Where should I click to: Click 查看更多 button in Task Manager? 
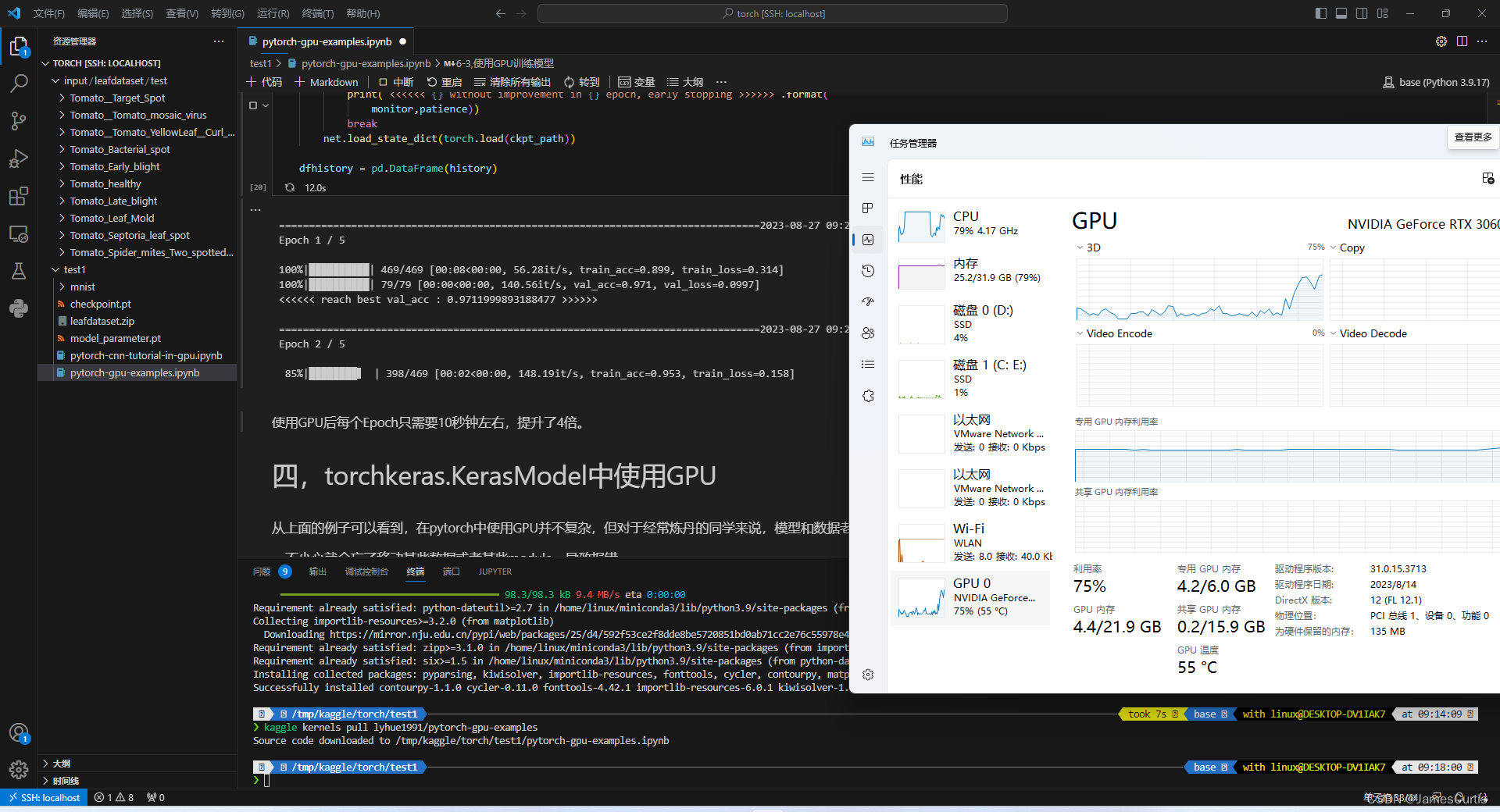click(1473, 137)
